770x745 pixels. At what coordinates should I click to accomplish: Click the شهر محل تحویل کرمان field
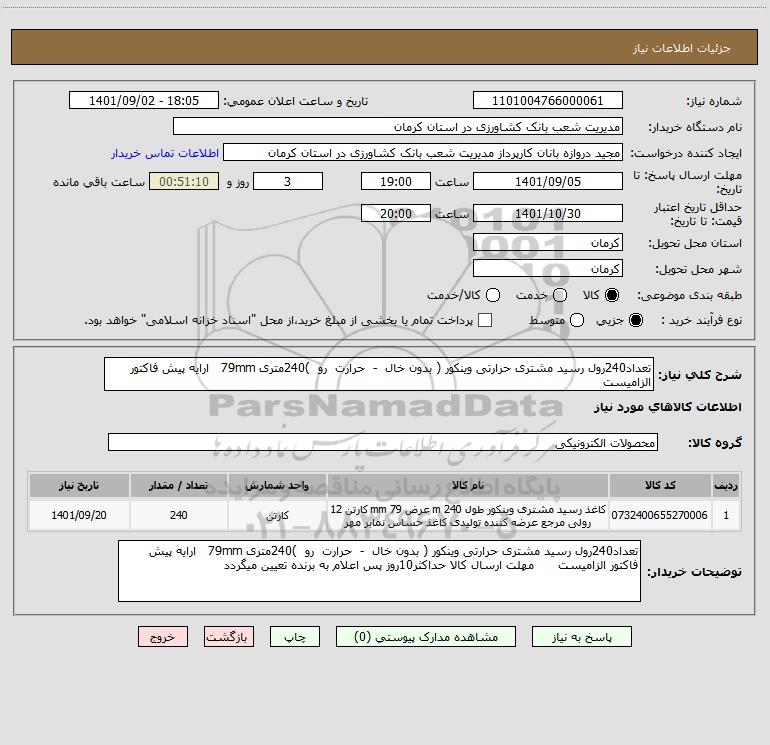pyautogui.click(x=548, y=269)
